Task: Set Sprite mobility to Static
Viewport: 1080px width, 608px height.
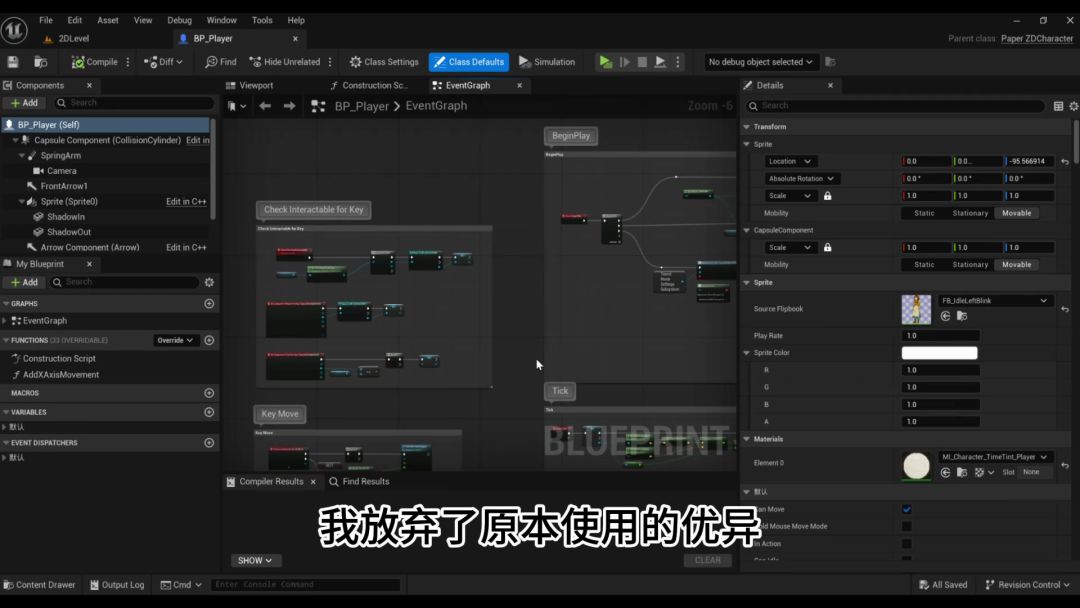Action: click(924, 213)
